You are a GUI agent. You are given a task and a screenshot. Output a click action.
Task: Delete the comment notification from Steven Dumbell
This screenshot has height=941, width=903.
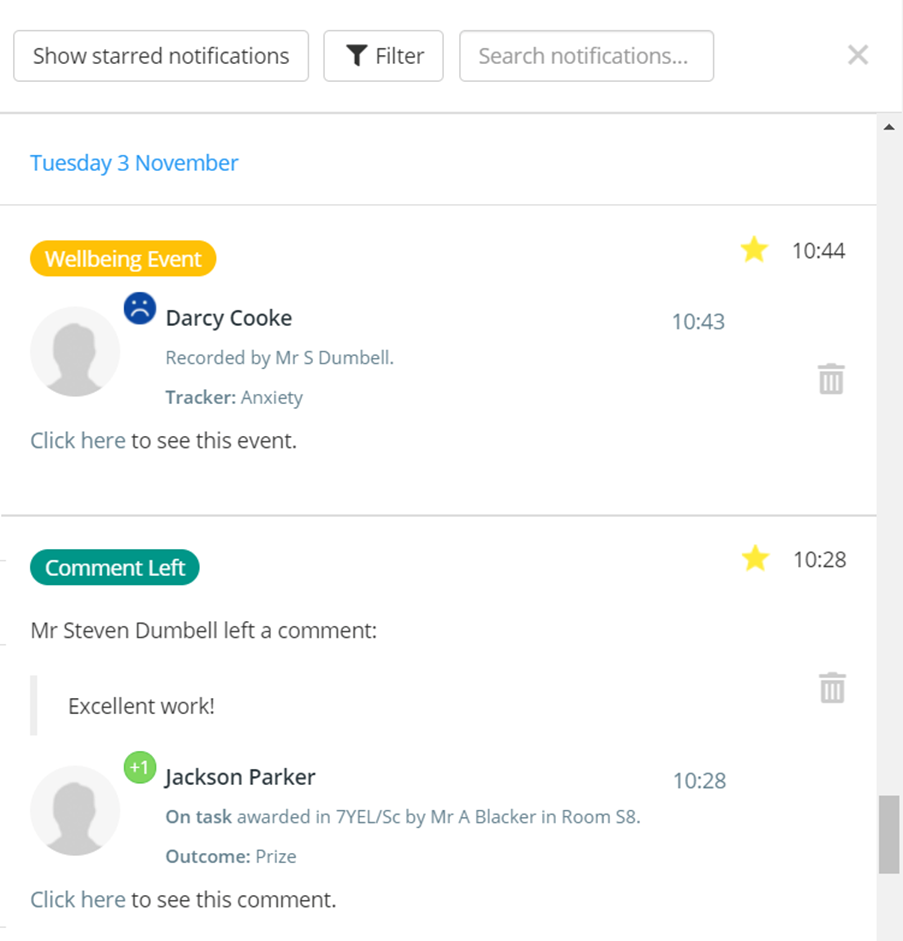[x=830, y=688]
